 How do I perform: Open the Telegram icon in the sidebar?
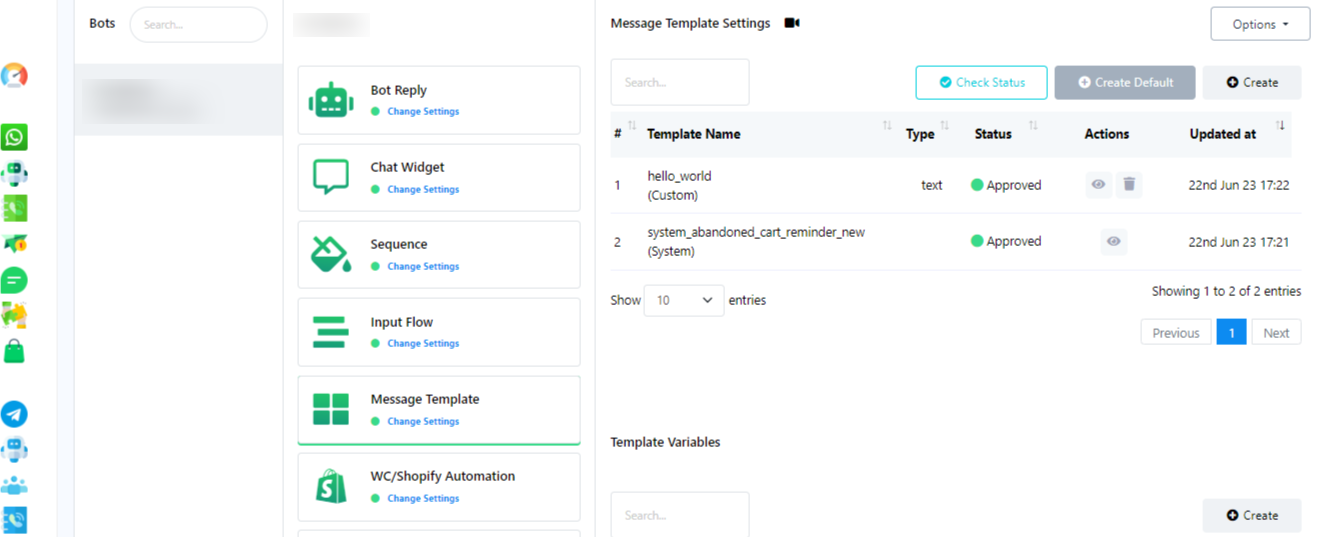click(14, 414)
